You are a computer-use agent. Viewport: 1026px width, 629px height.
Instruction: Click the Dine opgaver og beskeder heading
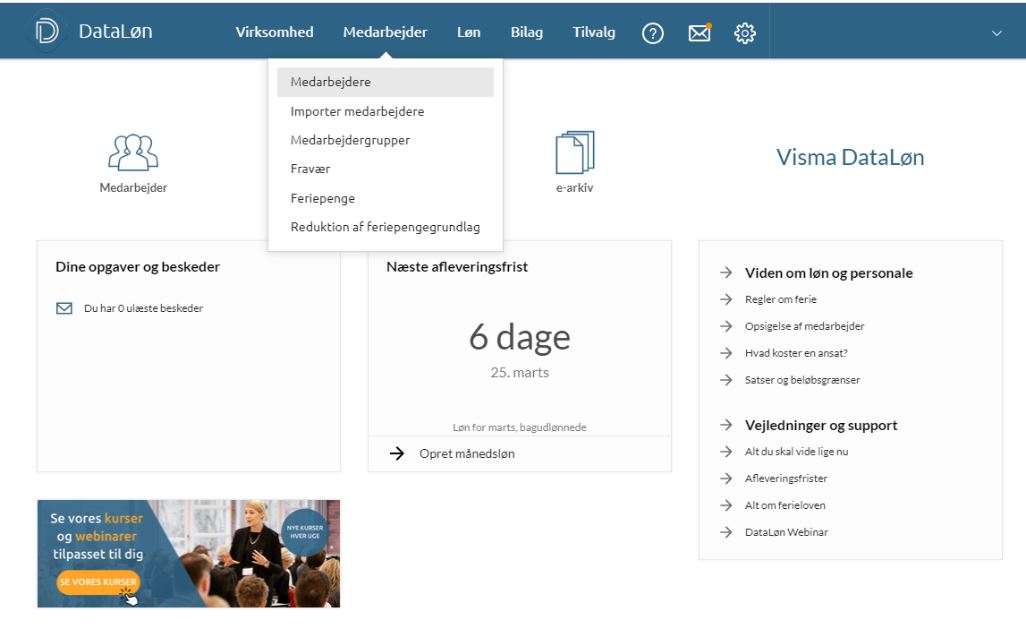click(137, 266)
